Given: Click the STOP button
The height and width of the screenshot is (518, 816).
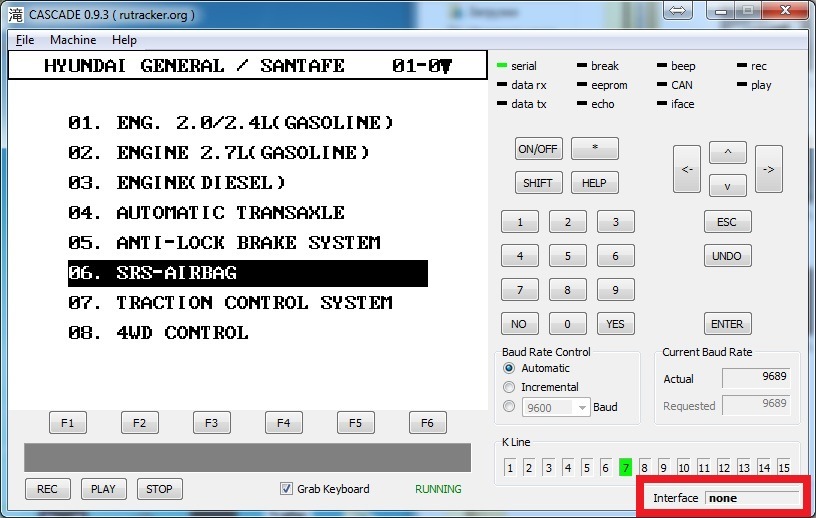Looking at the screenshot, I should pyautogui.click(x=159, y=489).
